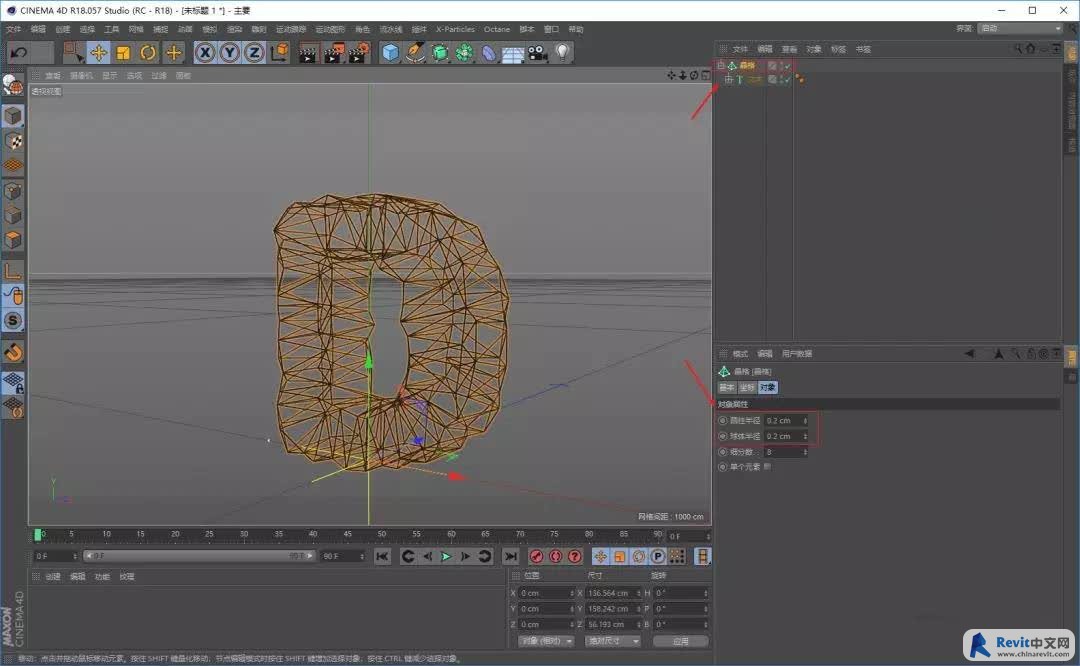
Task: Go to the start of animation
Action: [382, 556]
